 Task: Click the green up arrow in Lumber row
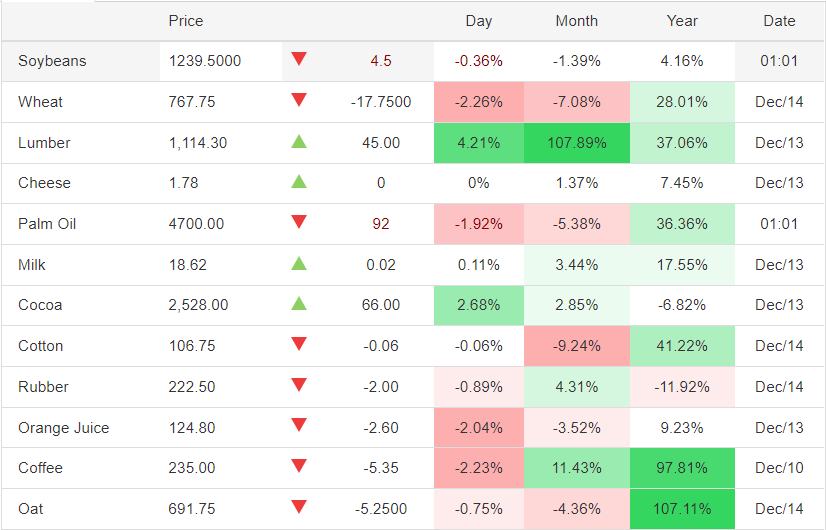pos(299,141)
